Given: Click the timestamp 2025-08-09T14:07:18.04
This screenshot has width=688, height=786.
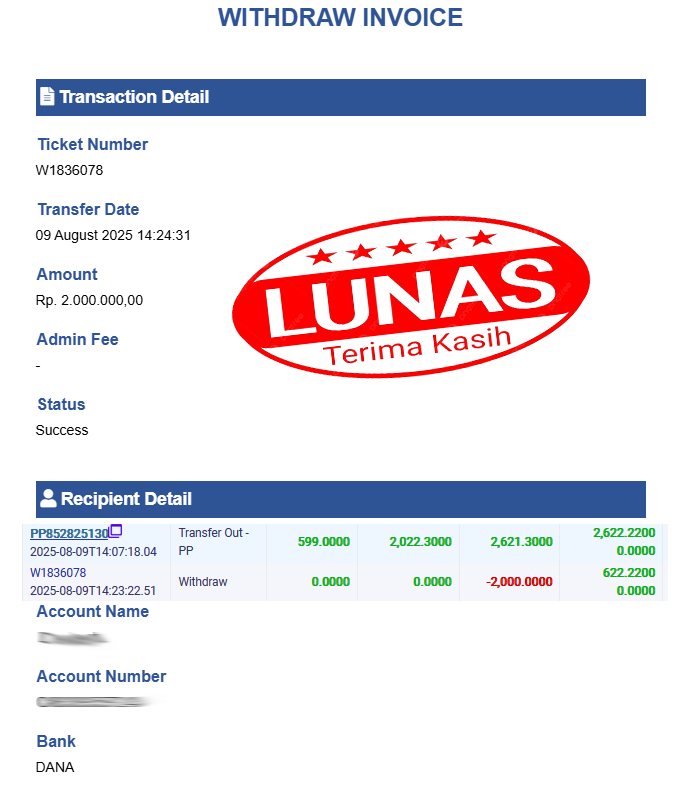Looking at the screenshot, I should tap(93, 551).
